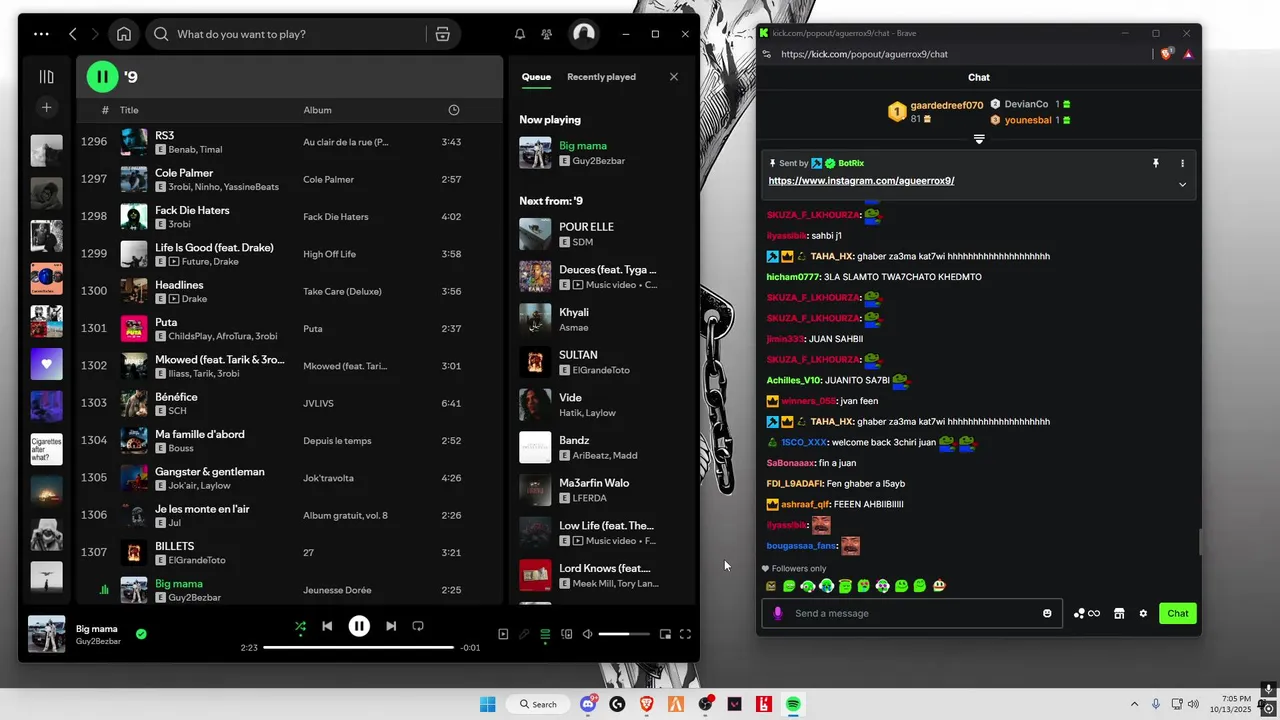The image size is (1280, 720).
Task: Sort tracks by Title column
Action: click(x=129, y=110)
